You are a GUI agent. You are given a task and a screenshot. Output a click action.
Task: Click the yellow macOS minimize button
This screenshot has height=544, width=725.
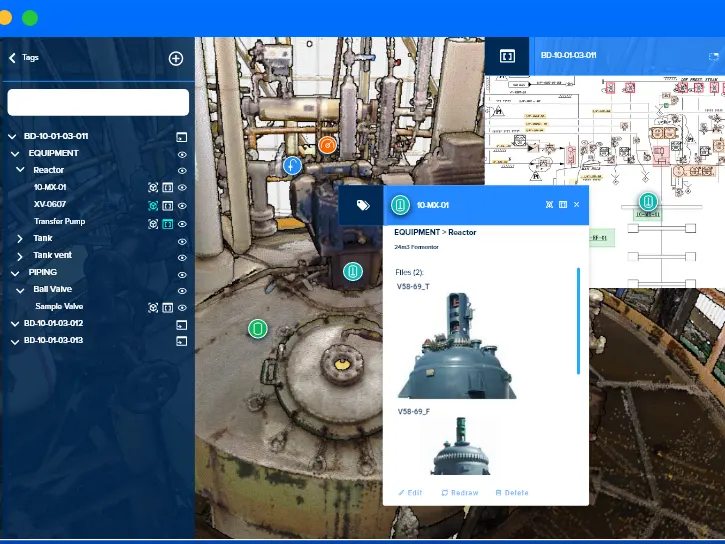point(5,18)
